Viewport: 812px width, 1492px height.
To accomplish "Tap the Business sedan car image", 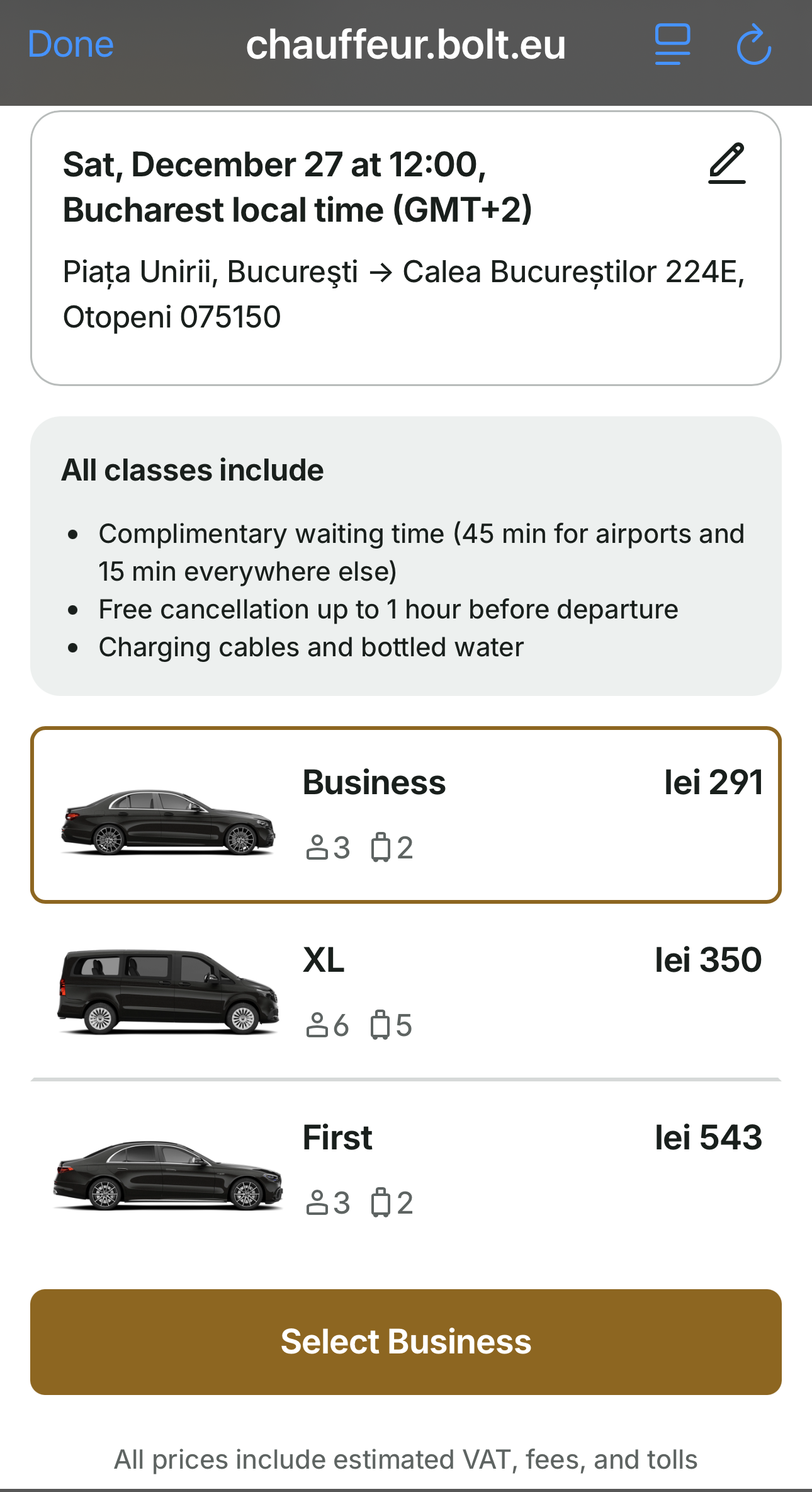I will (x=168, y=822).
